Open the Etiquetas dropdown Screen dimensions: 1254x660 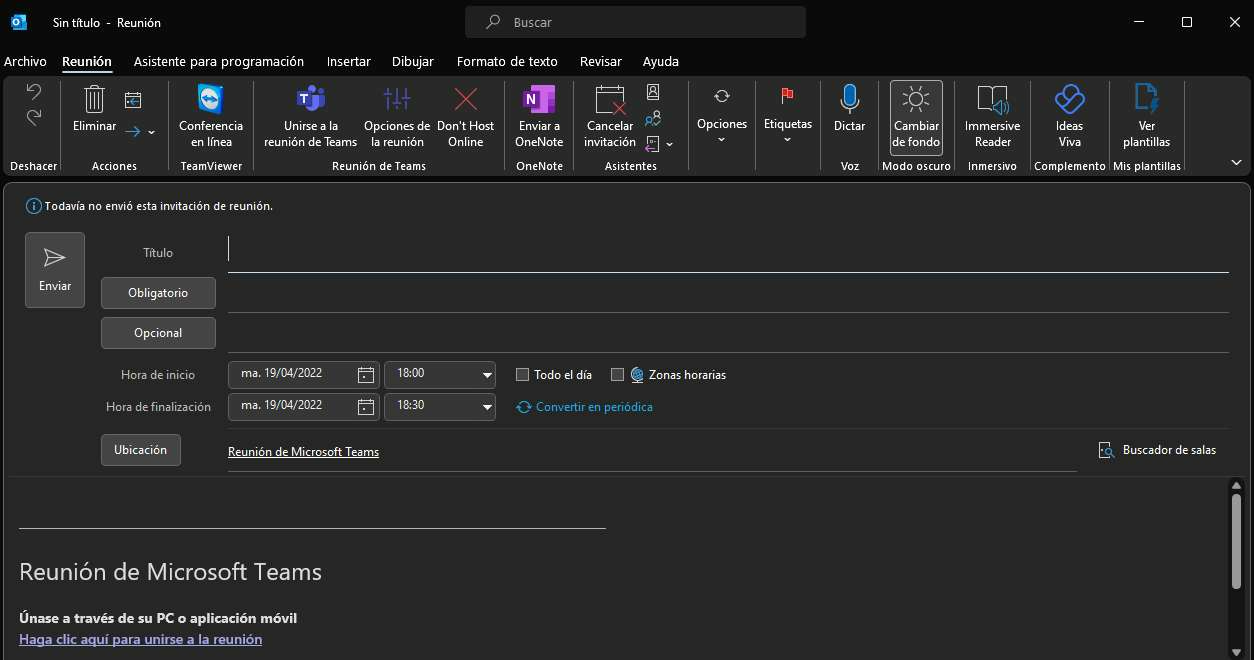(x=788, y=116)
